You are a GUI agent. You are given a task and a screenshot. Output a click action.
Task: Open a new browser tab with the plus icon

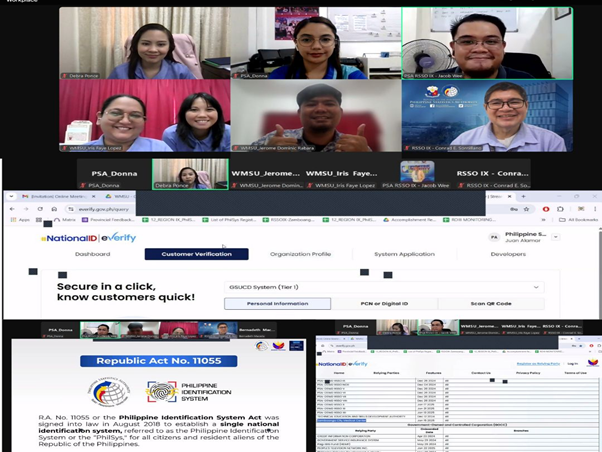click(523, 196)
